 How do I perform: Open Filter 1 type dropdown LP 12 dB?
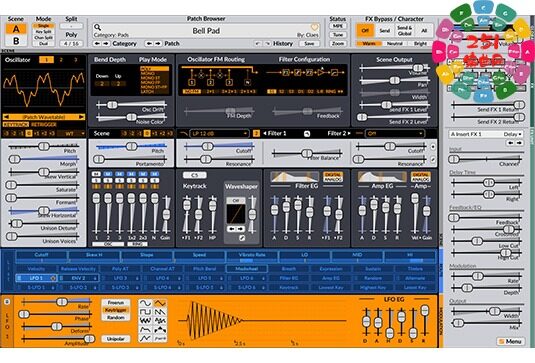point(219,133)
